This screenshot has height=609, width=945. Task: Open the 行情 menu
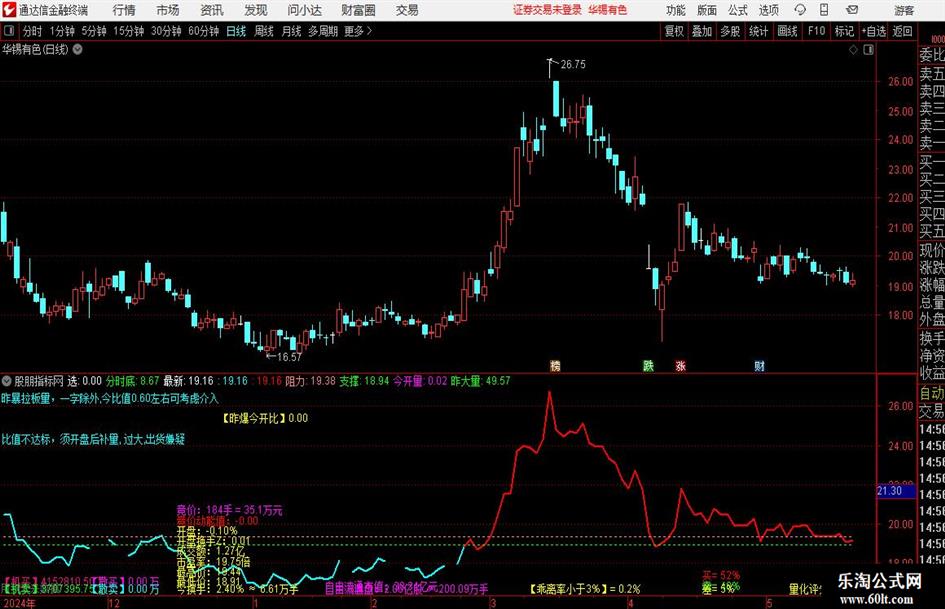pyautogui.click(x=124, y=10)
